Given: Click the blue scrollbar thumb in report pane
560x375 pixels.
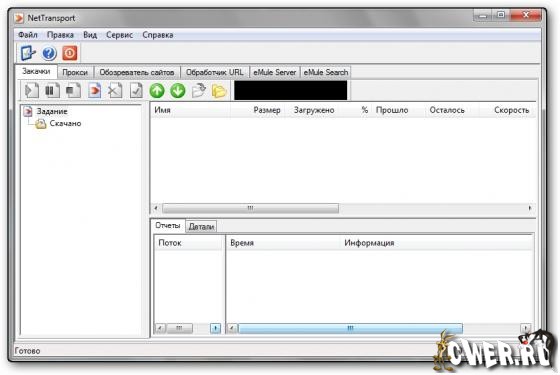Looking at the screenshot, I should click(350, 328).
